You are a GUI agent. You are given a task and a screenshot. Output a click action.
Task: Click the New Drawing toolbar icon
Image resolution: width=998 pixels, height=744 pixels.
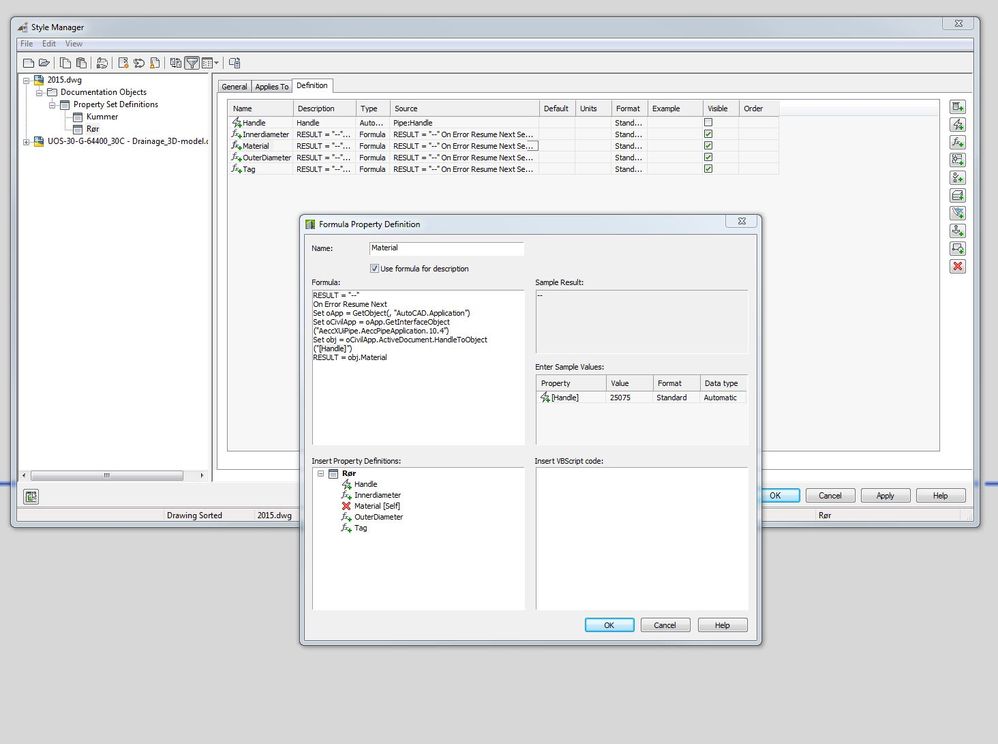click(29, 63)
